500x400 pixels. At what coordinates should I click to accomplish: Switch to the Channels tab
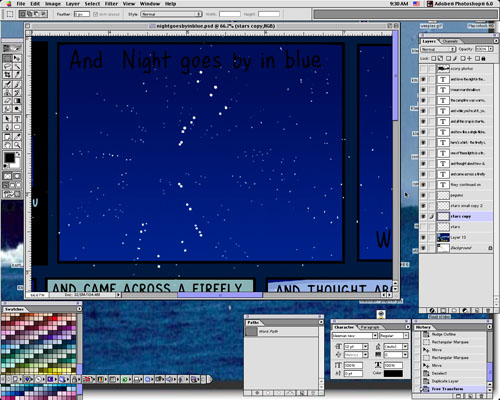(450, 41)
